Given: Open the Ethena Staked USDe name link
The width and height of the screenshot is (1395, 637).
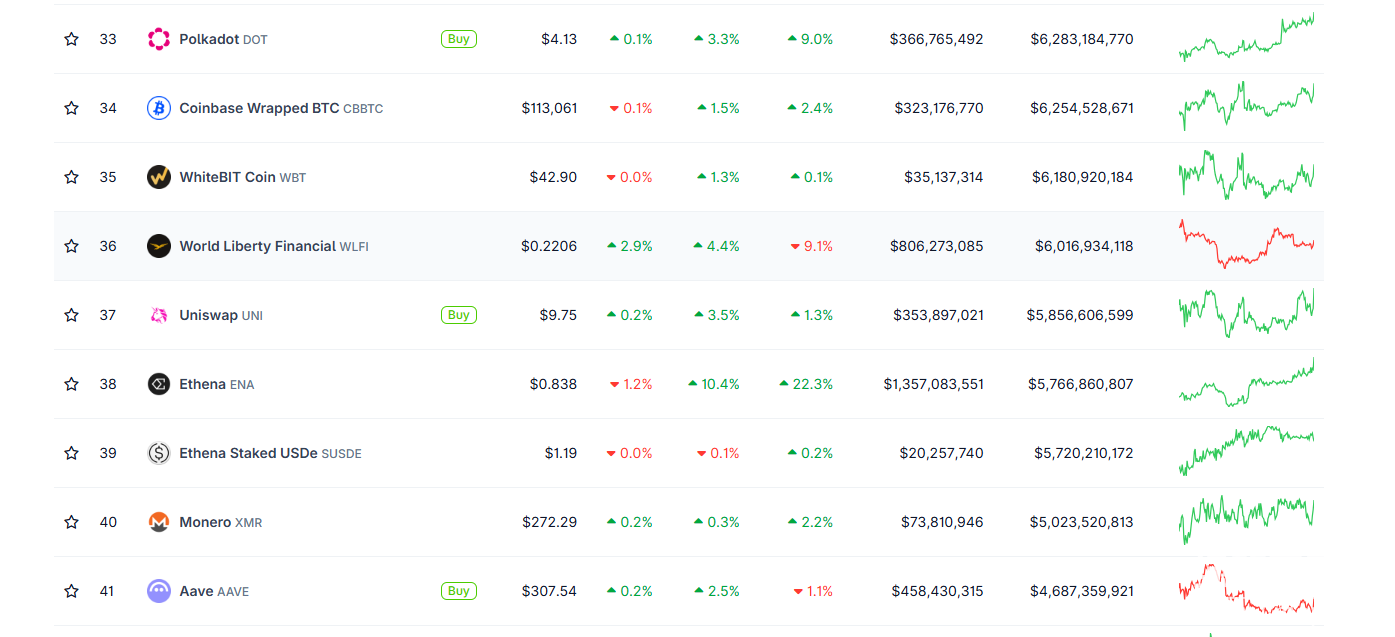Looking at the screenshot, I should [x=248, y=453].
